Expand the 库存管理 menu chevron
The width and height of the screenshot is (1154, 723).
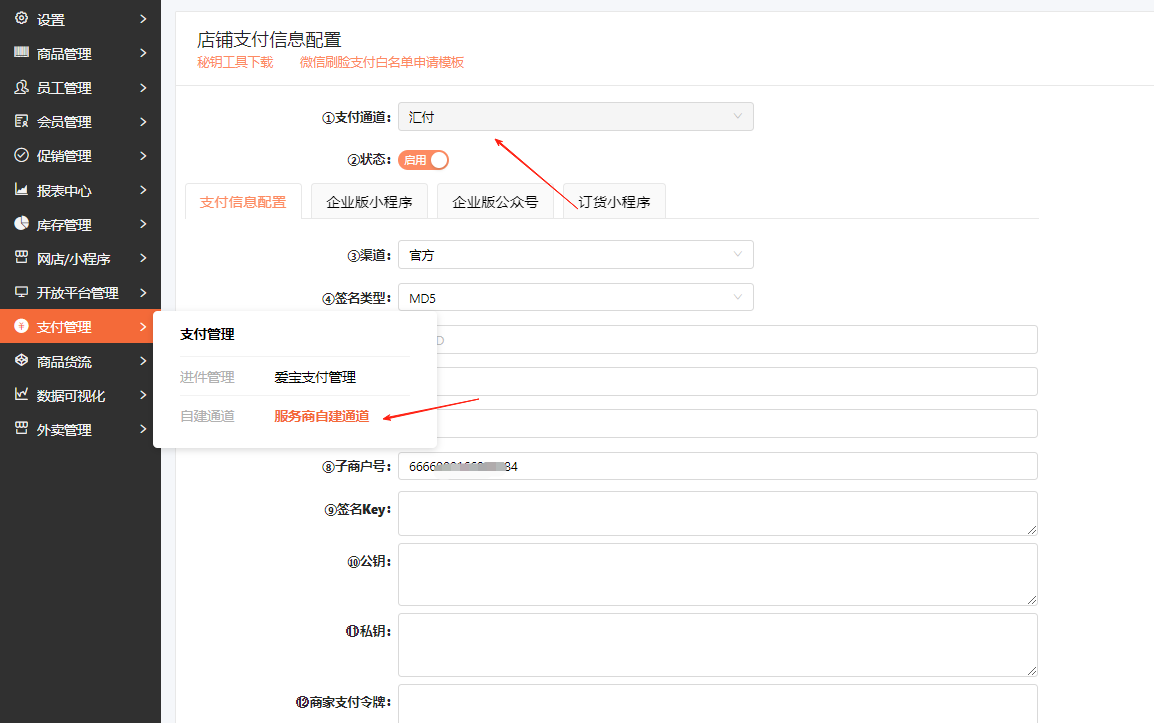point(143,224)
